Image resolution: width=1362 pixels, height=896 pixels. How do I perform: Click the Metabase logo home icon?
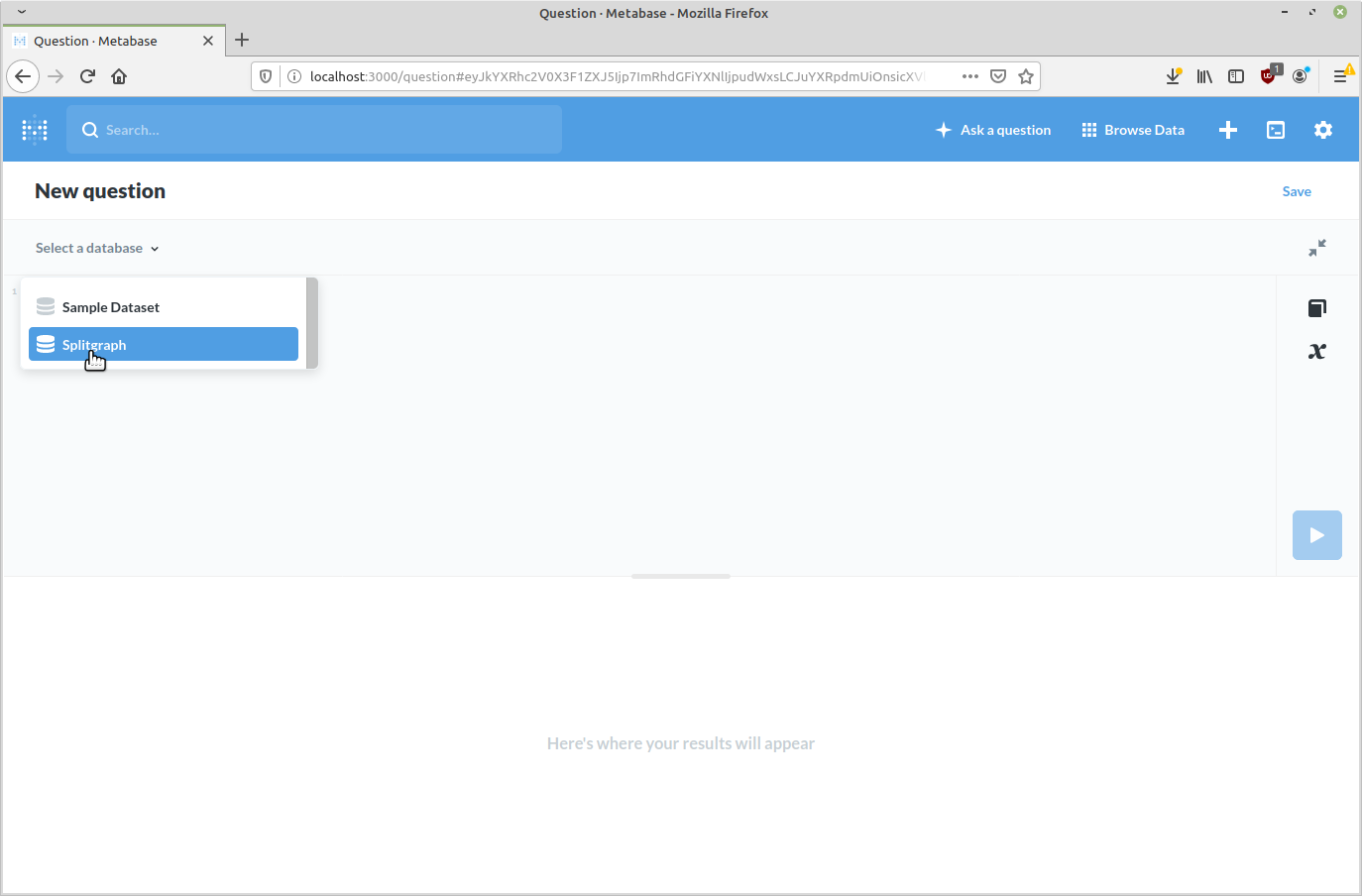pos(35,130)
